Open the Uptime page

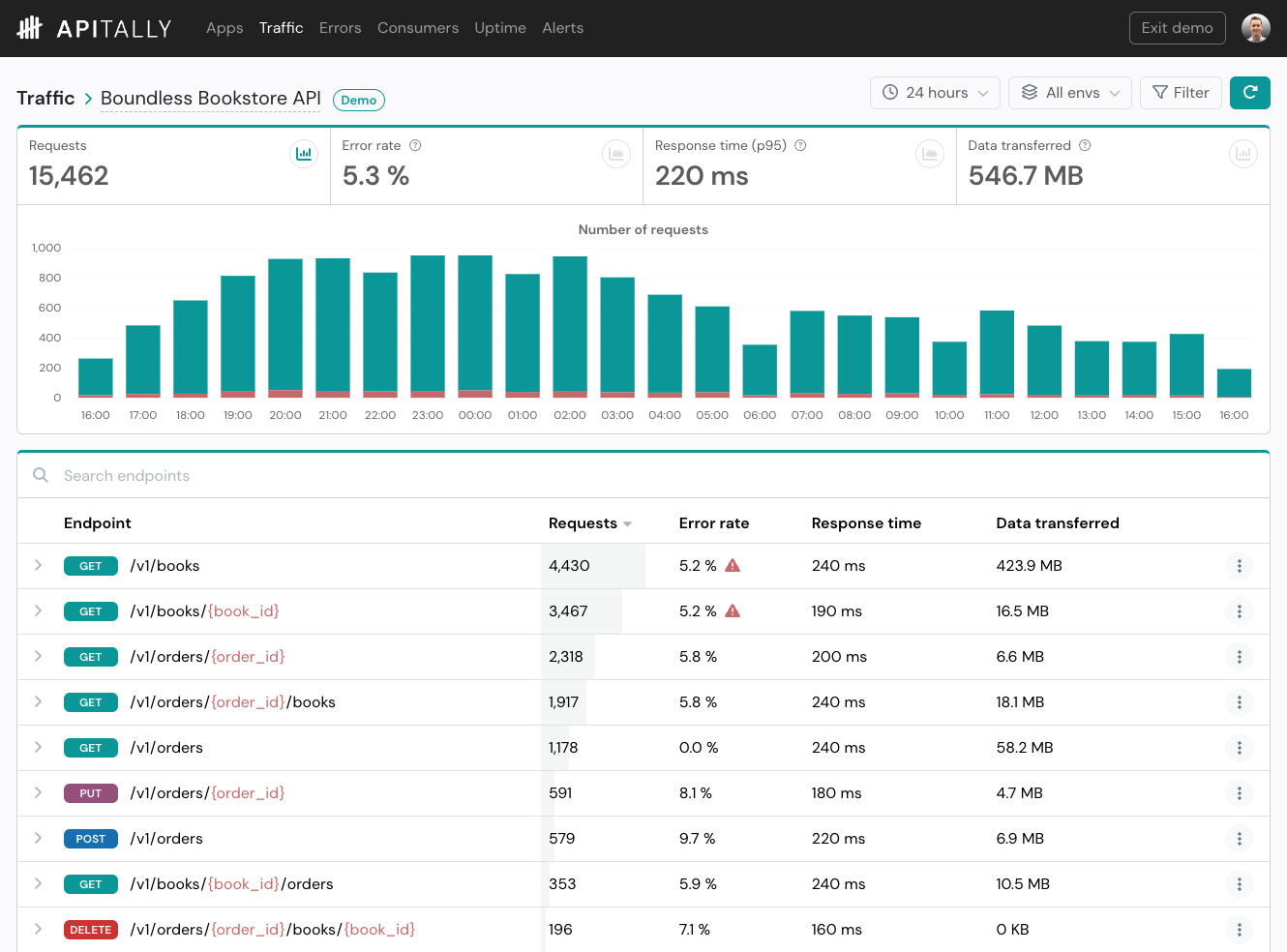click(x=500, y=27)
